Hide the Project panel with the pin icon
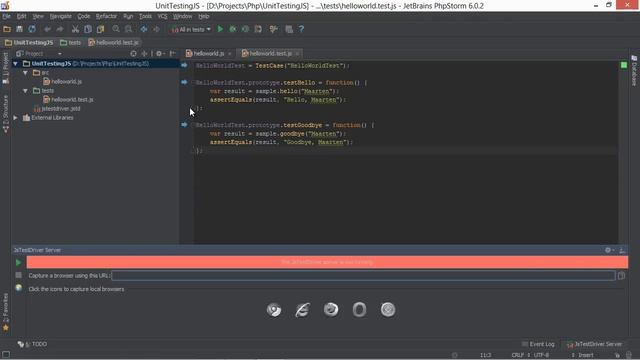 click(173, 53)
